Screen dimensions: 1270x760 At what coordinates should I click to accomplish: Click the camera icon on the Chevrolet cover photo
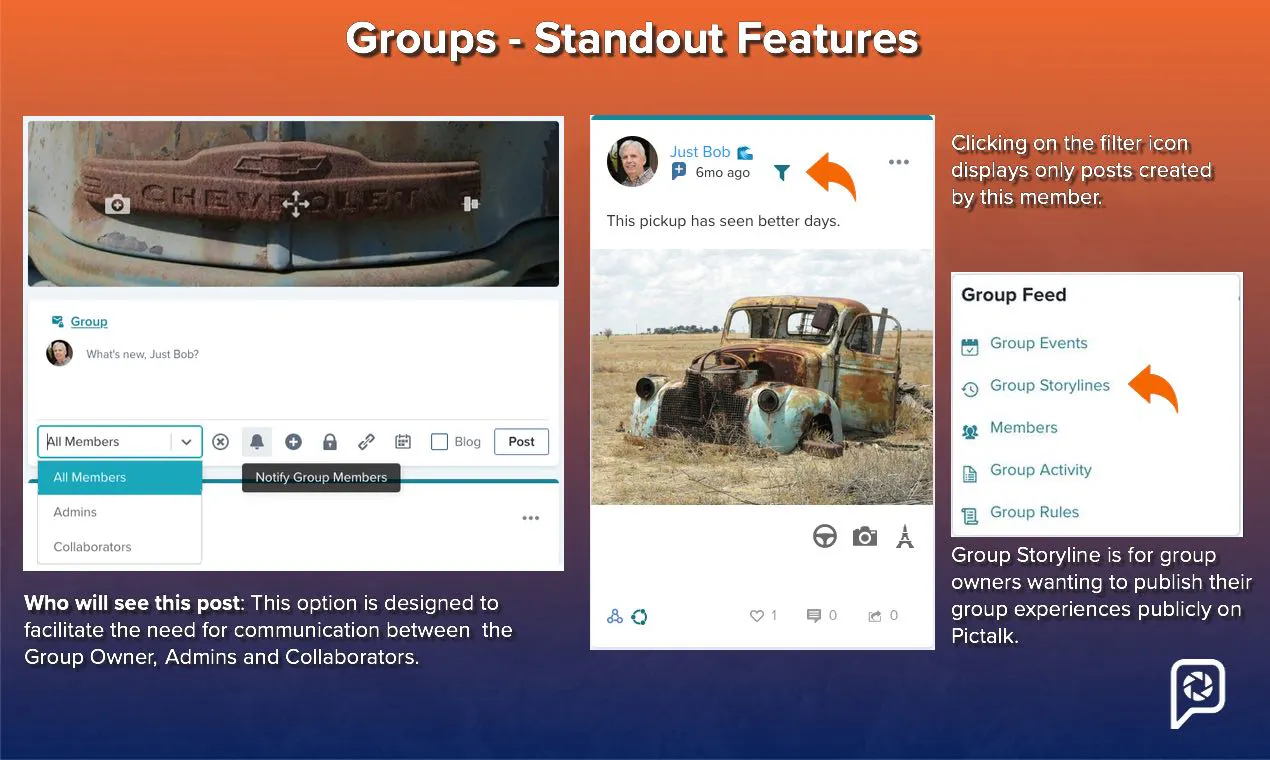(117, 204)
